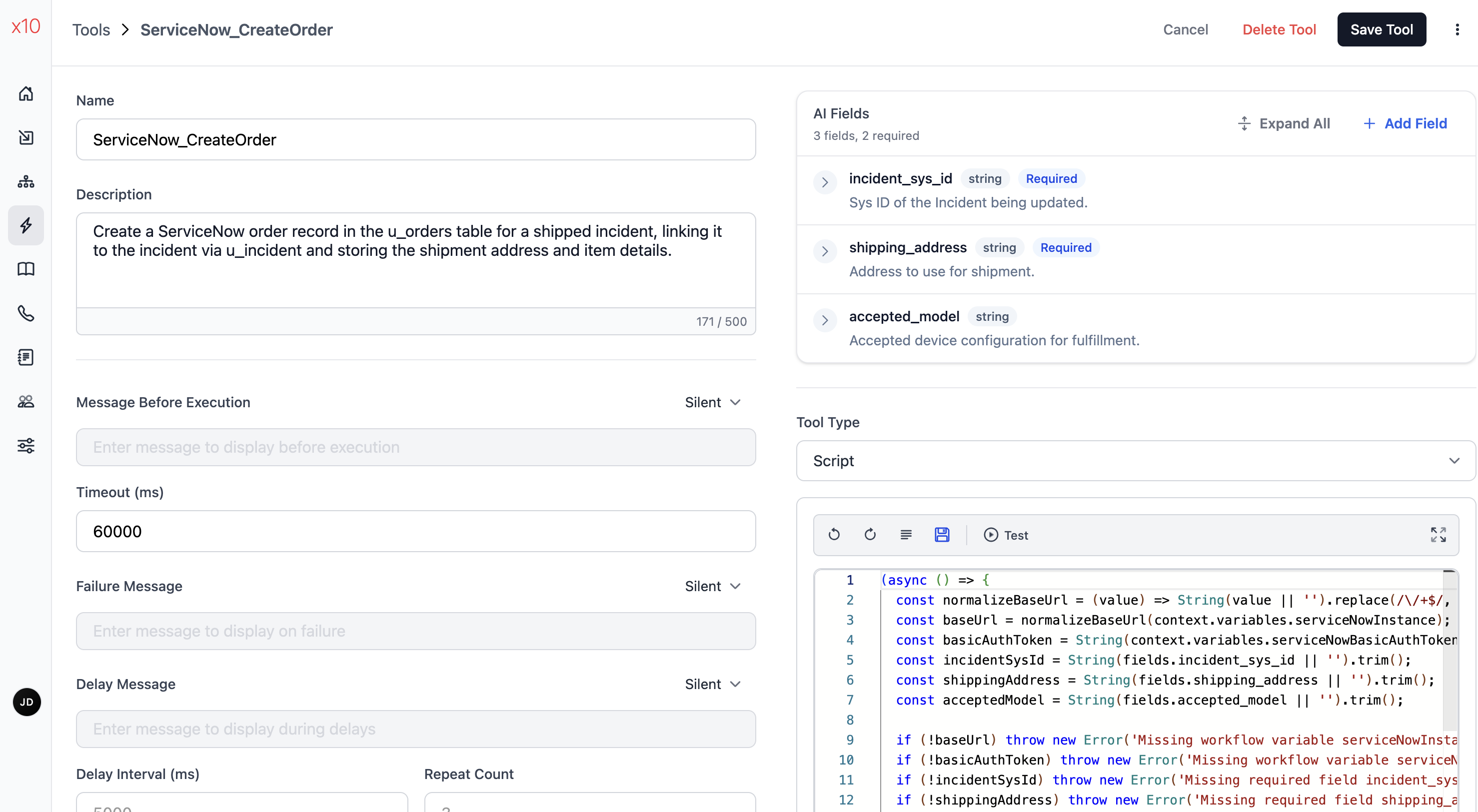Click 'Address to use for shipment.' description
The width and height of the screenshot is (1478, 812).
(x=942, y=272)
